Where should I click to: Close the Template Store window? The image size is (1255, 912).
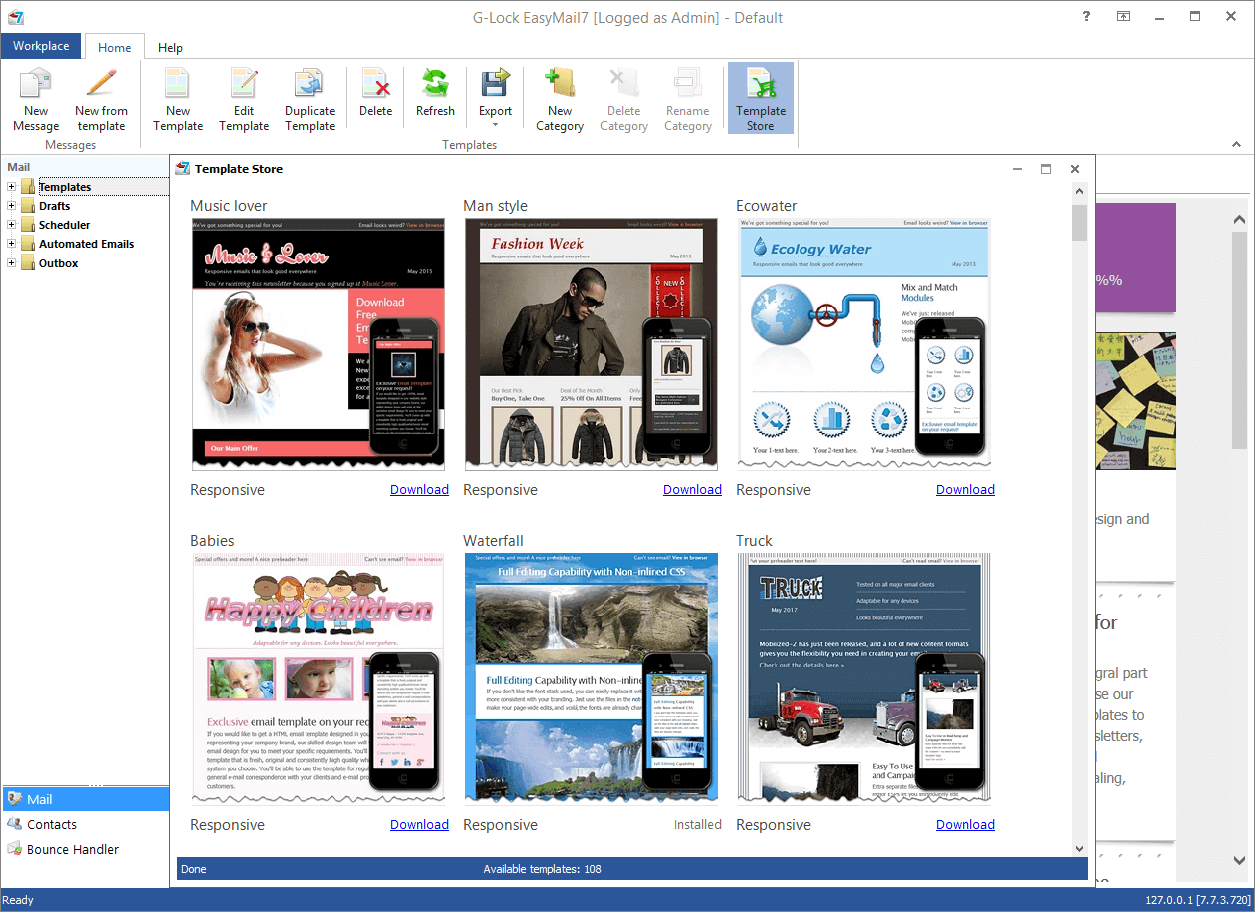click(1075, 169)
